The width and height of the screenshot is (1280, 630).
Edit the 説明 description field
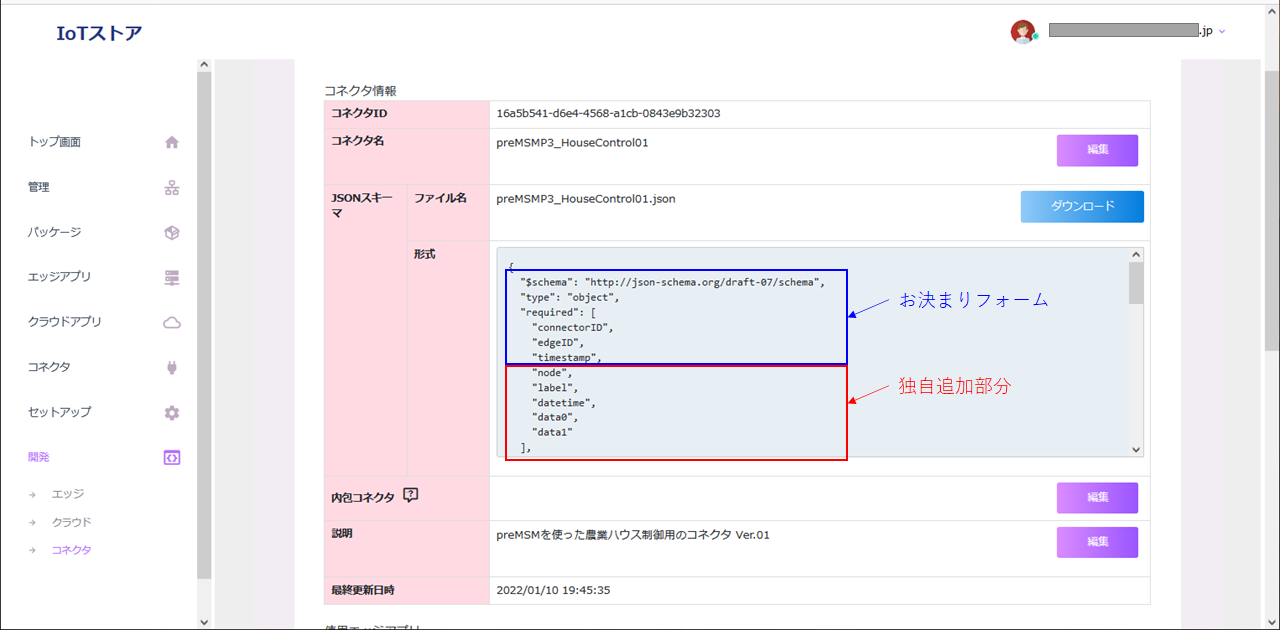pyautogui.click(x=1097, y=542)
